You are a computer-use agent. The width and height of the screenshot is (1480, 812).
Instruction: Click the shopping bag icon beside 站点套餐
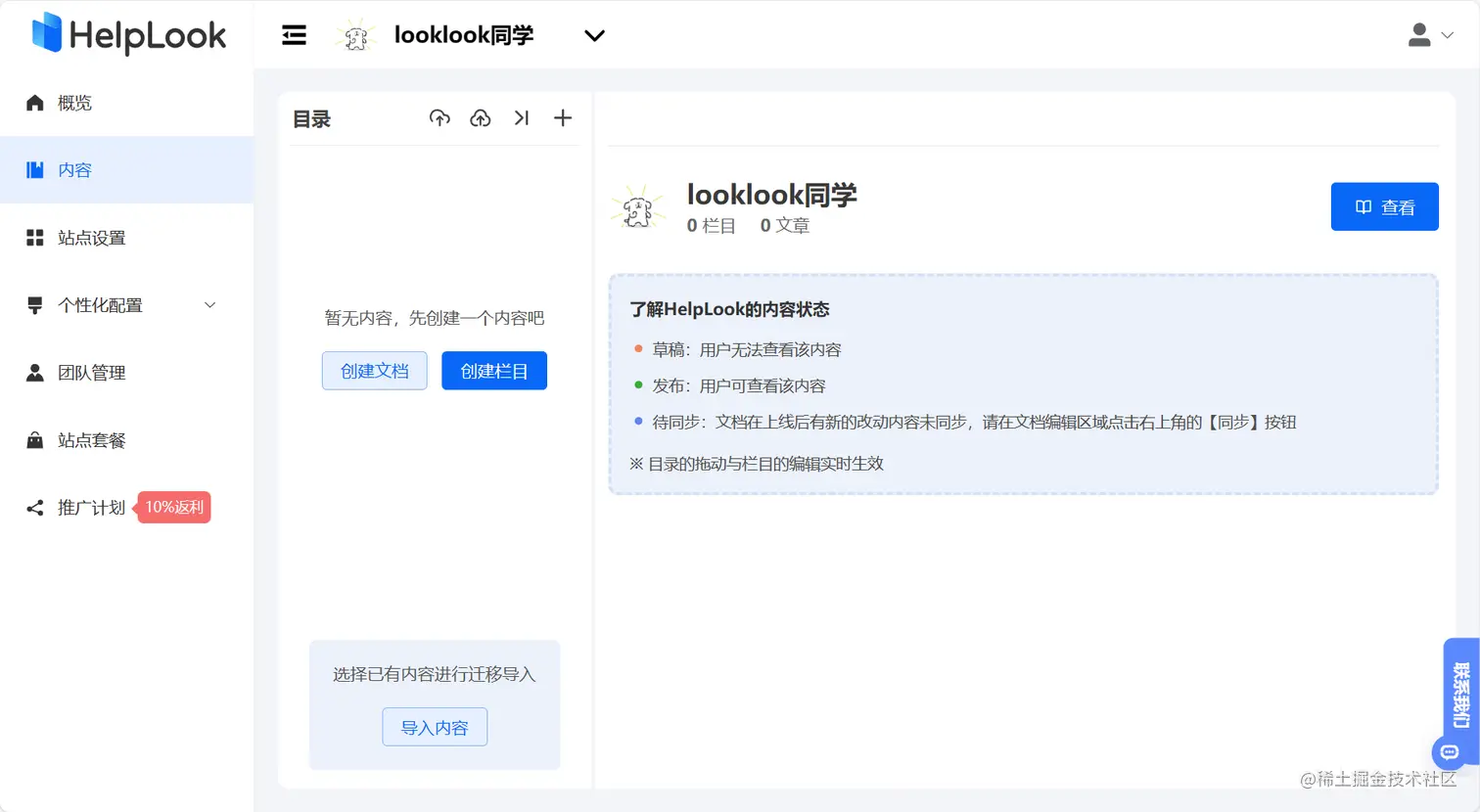point(35,440)
